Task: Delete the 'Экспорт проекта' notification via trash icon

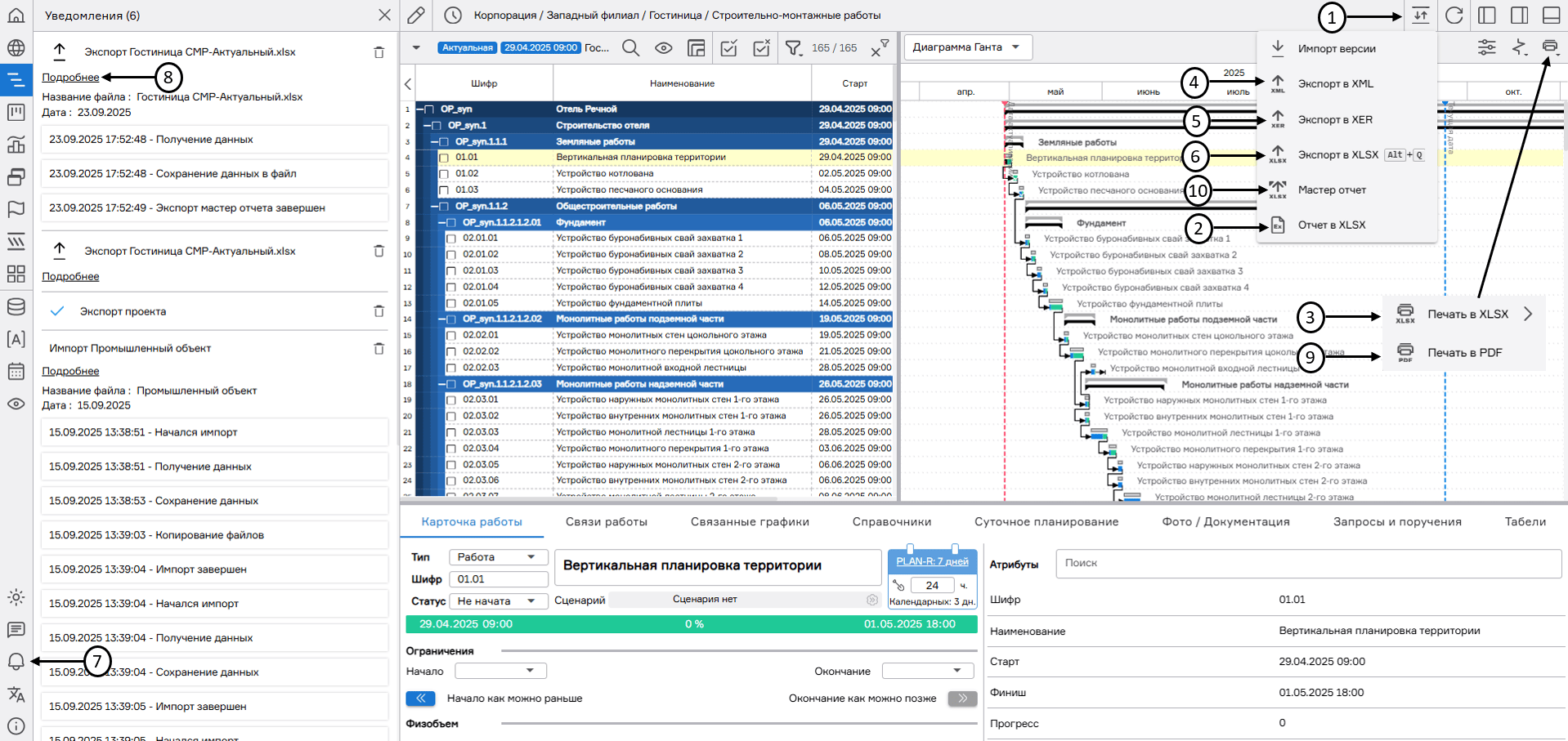Action: [x=379, y=311]
